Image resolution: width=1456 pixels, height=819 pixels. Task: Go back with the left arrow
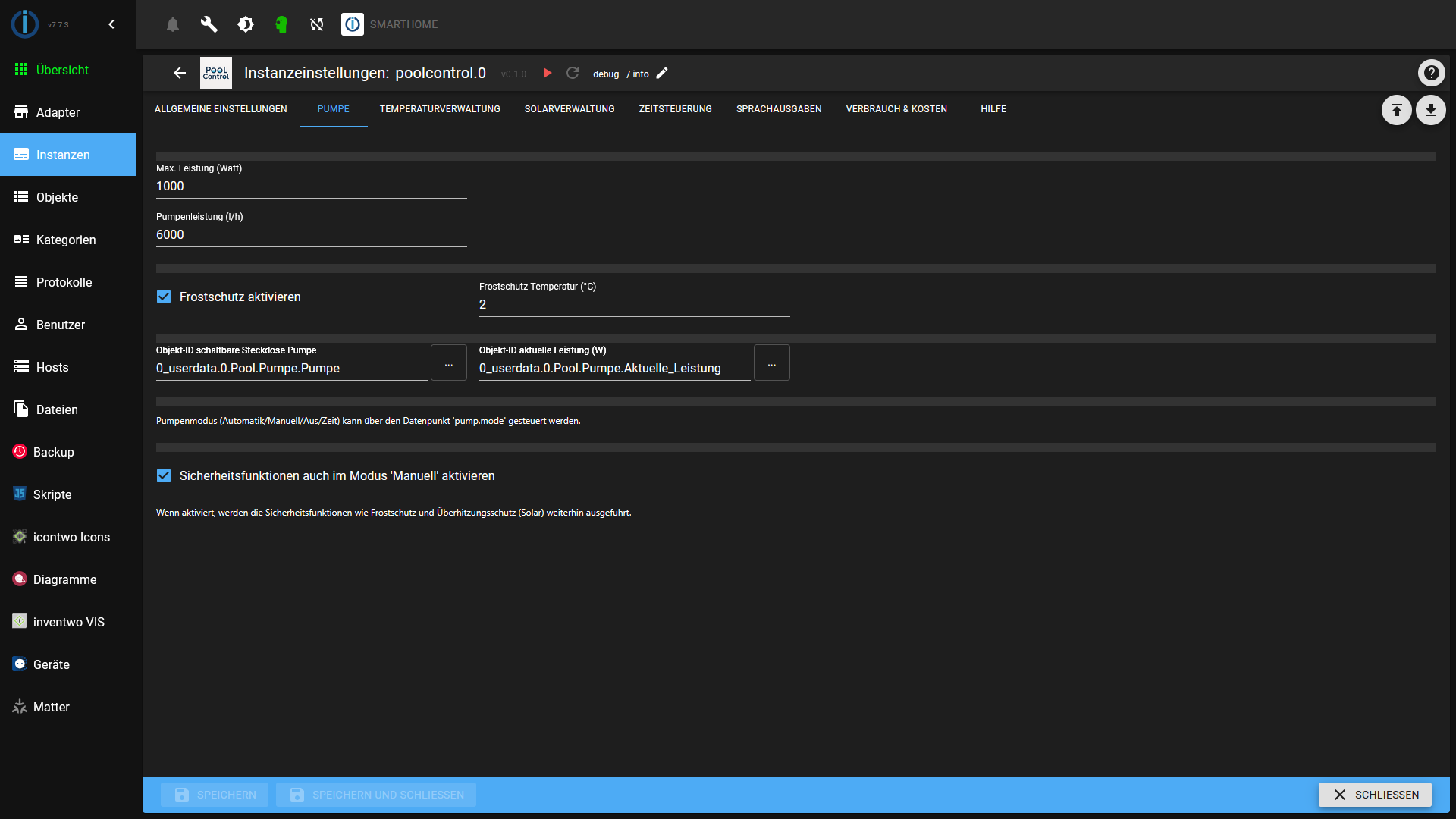180,73
